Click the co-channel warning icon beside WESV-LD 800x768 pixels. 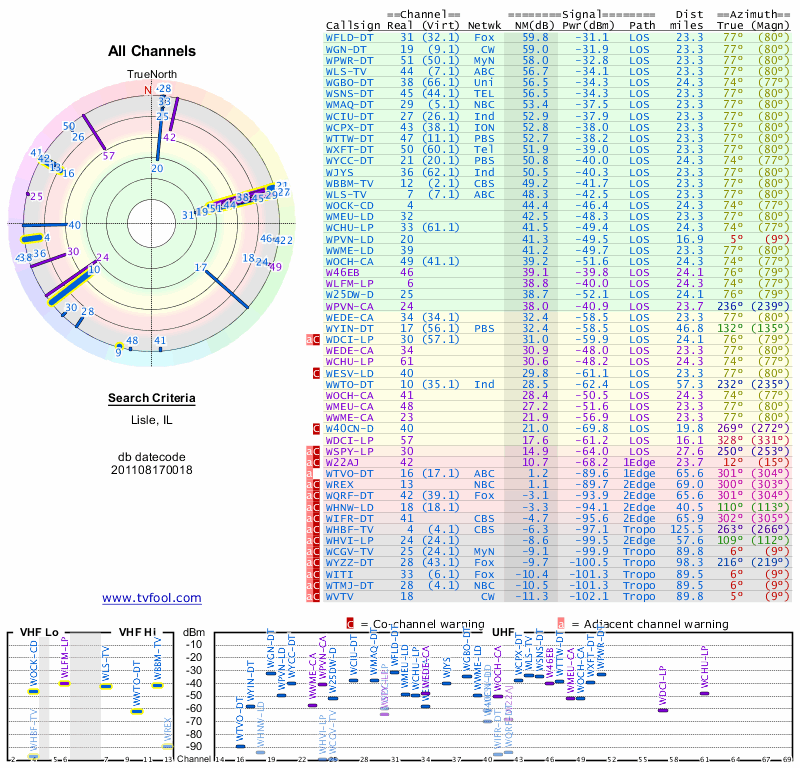315,372
